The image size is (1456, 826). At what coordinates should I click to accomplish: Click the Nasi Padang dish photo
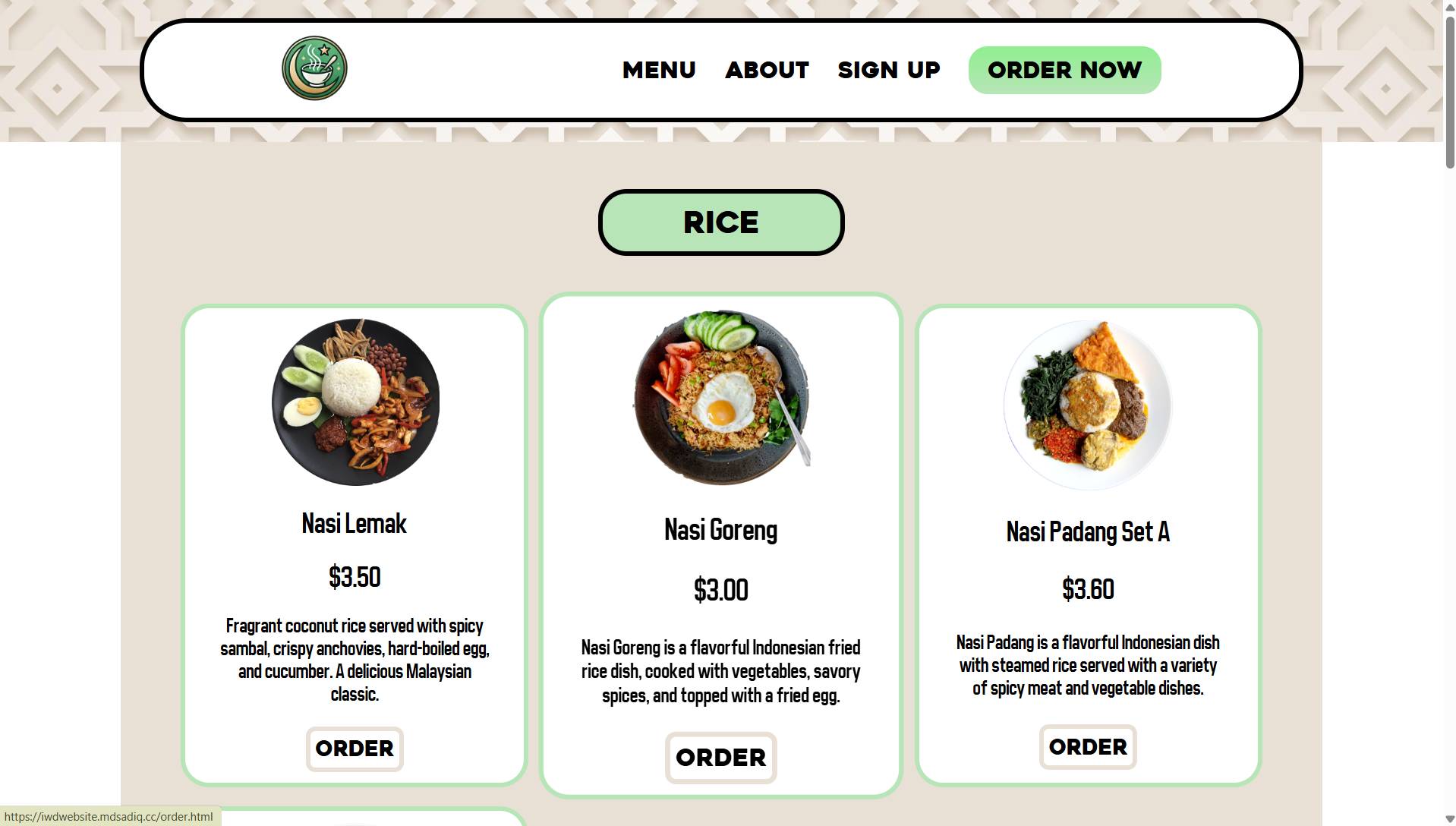tap(1088, 405)
